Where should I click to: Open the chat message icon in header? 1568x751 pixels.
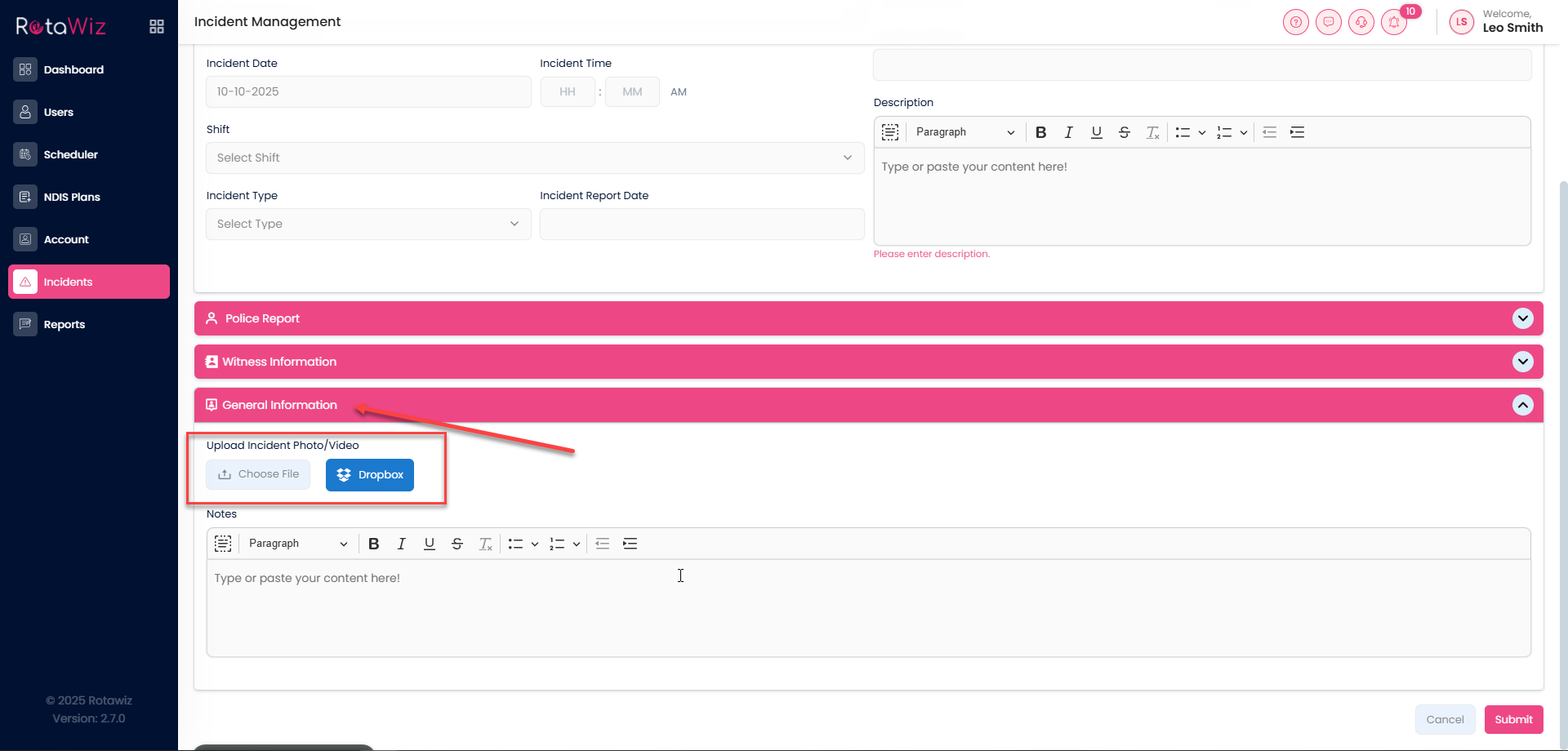click(1329, 22)
